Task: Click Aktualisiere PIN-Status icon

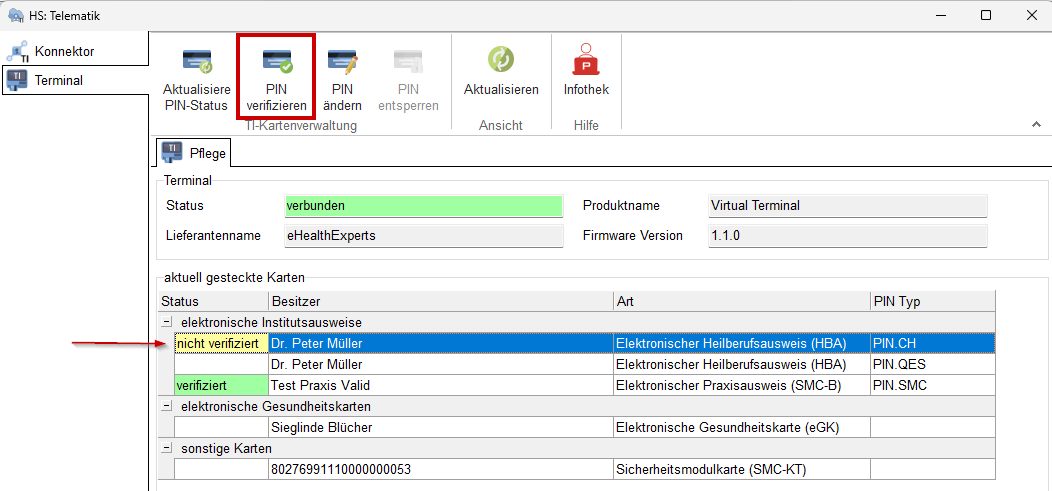Action: [195, 62]
